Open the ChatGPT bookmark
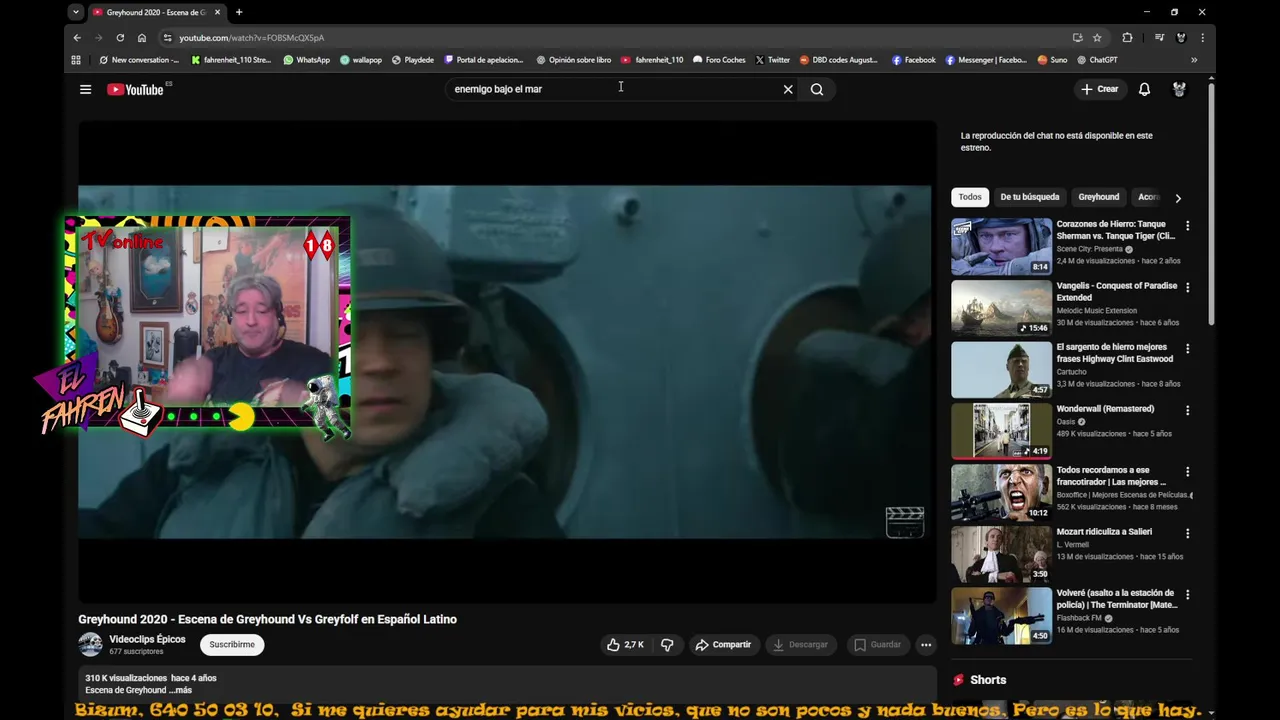Image resolution: width=1280 pixels, height=720 pixels. pyautogui.click(x=1096, y=60)
